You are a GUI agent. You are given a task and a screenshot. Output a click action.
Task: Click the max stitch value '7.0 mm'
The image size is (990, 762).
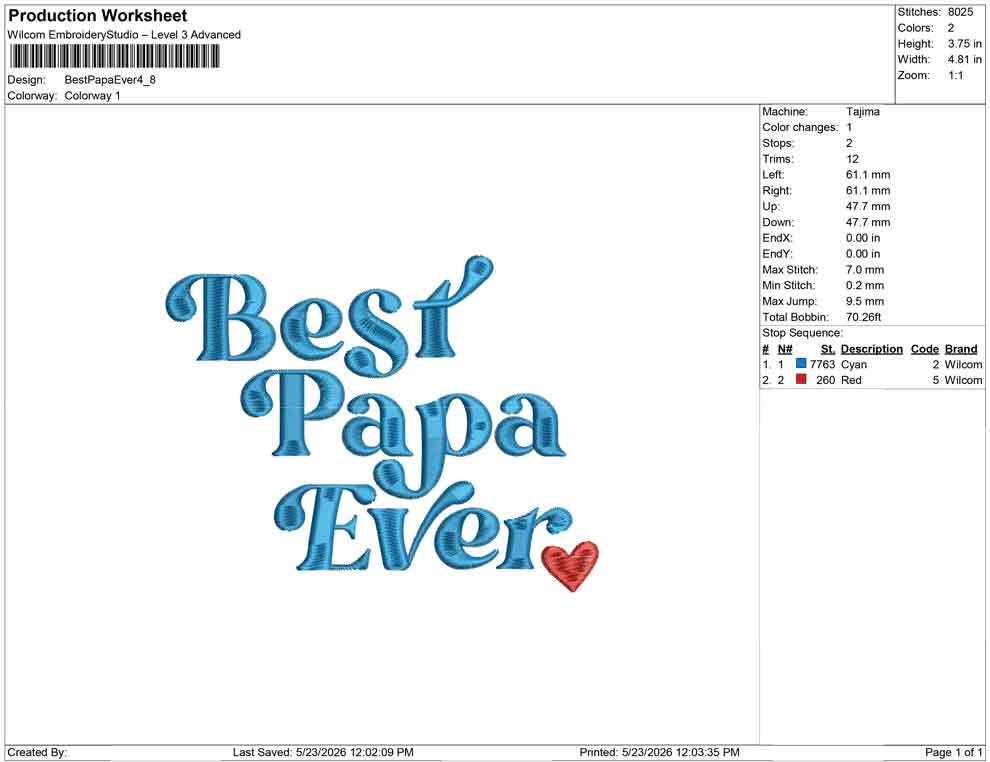pyautogui.click(x=865, y=270)
